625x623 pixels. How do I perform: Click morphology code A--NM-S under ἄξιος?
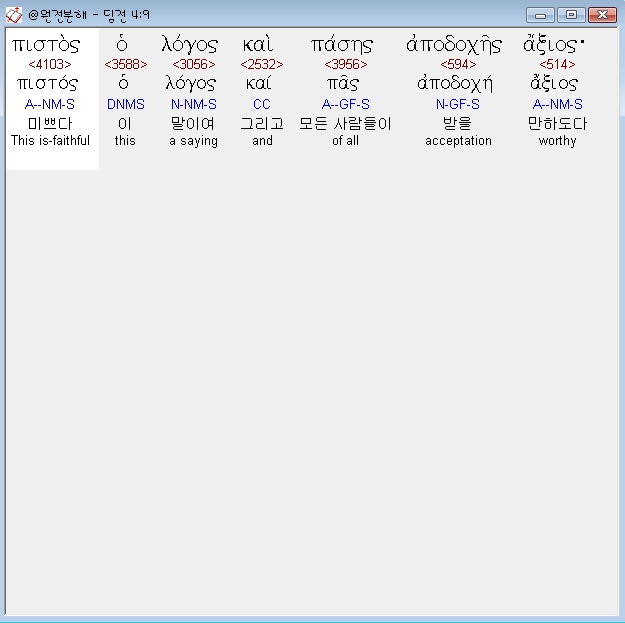[x=558, y=104]
